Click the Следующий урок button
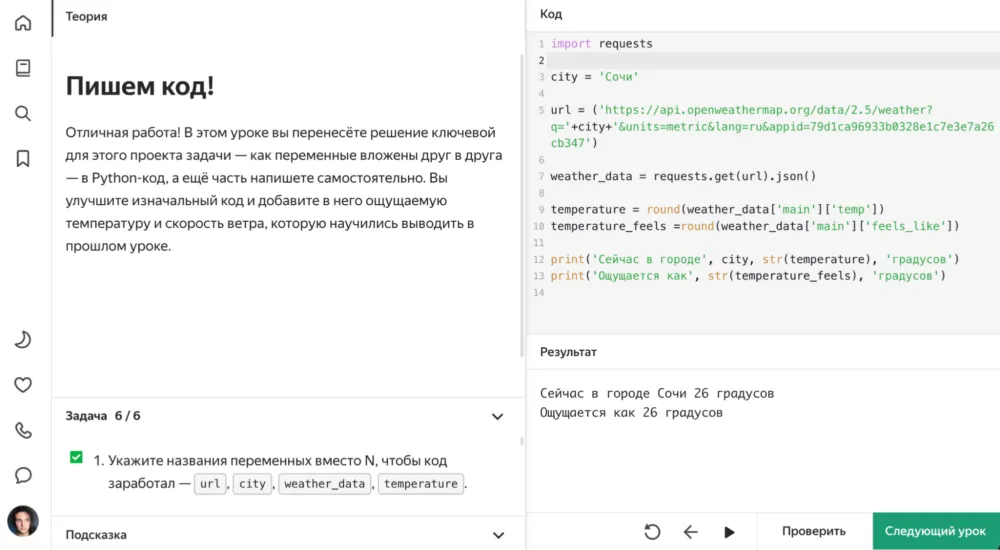The height and width of the screenshot is (550, 1000). (936, 531)
